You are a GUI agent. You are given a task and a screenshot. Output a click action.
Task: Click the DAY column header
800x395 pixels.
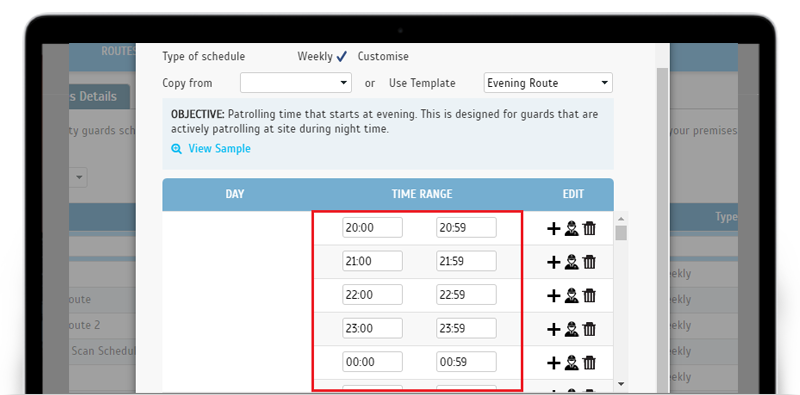tap(235, 194)
